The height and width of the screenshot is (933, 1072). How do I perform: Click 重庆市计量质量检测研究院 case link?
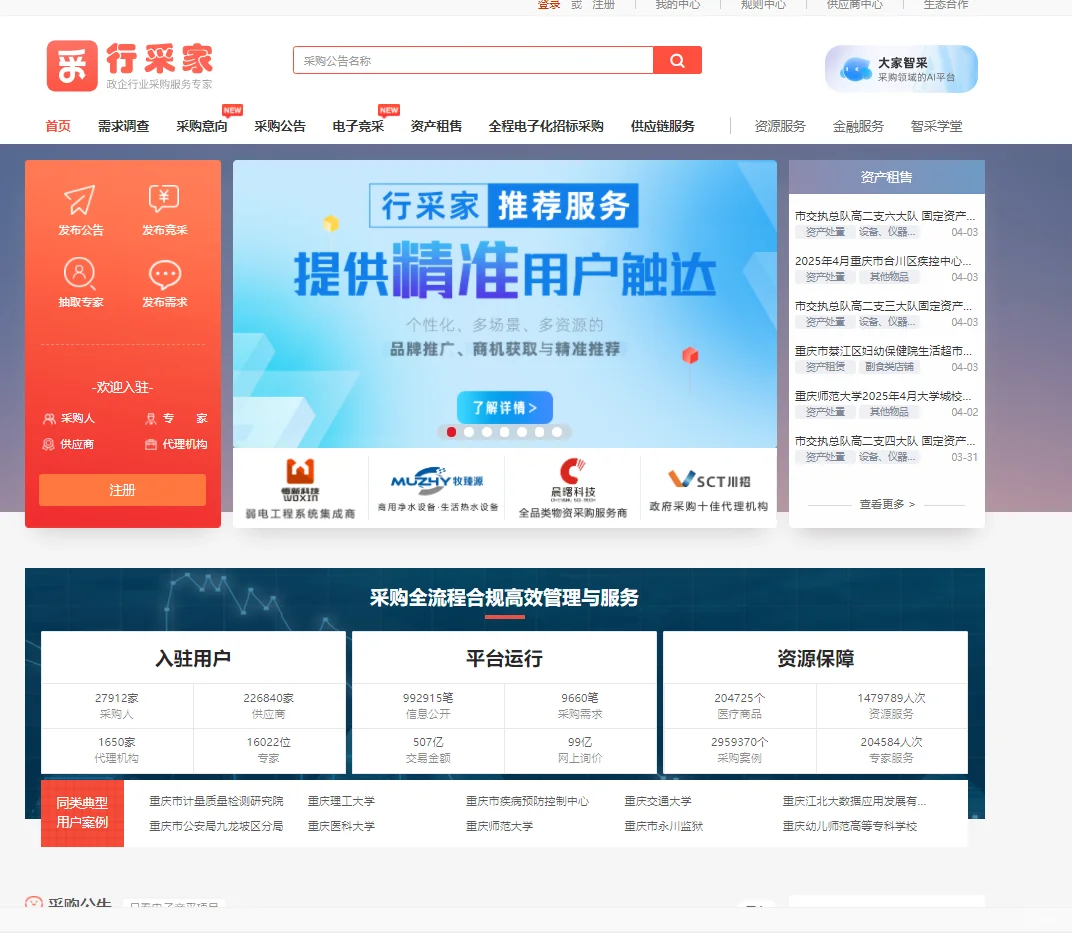[x=216, y=801]
